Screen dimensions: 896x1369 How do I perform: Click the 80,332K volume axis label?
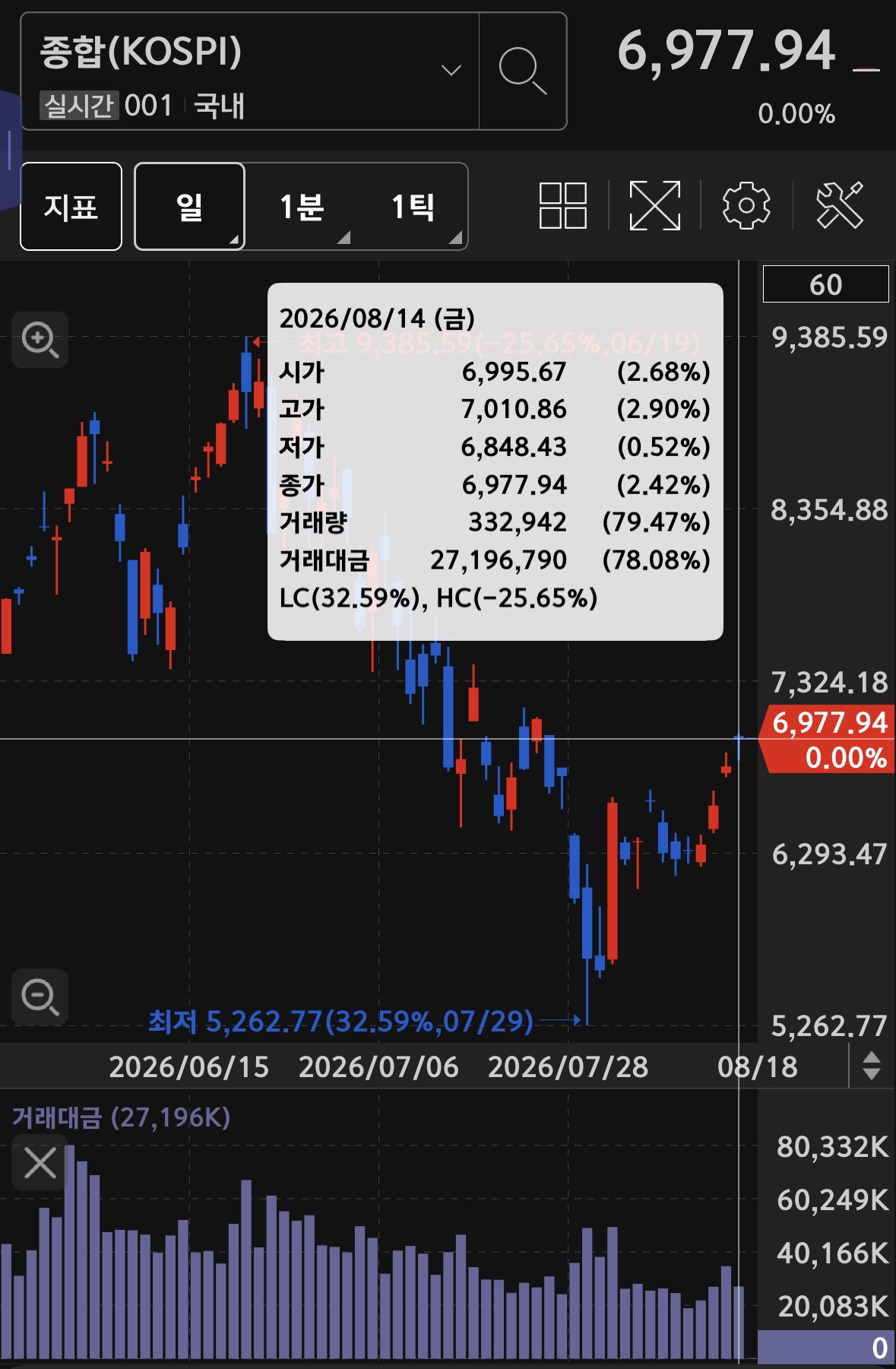tap(832, 1146)
